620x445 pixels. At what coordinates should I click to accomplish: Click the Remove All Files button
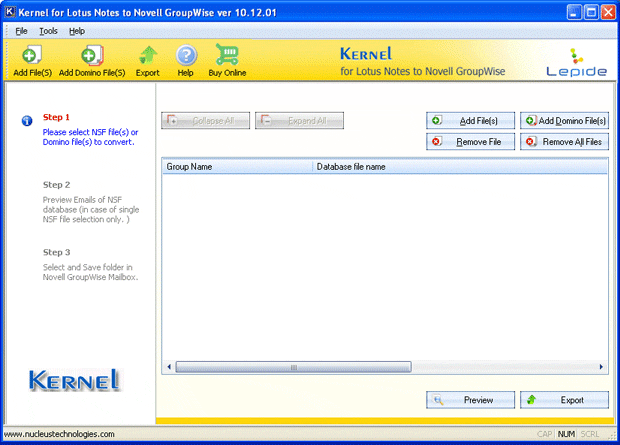tap(564, 142)
